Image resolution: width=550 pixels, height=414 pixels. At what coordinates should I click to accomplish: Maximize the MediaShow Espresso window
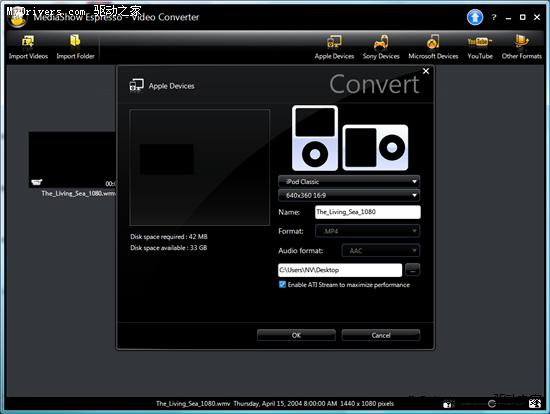click(523, 17)
